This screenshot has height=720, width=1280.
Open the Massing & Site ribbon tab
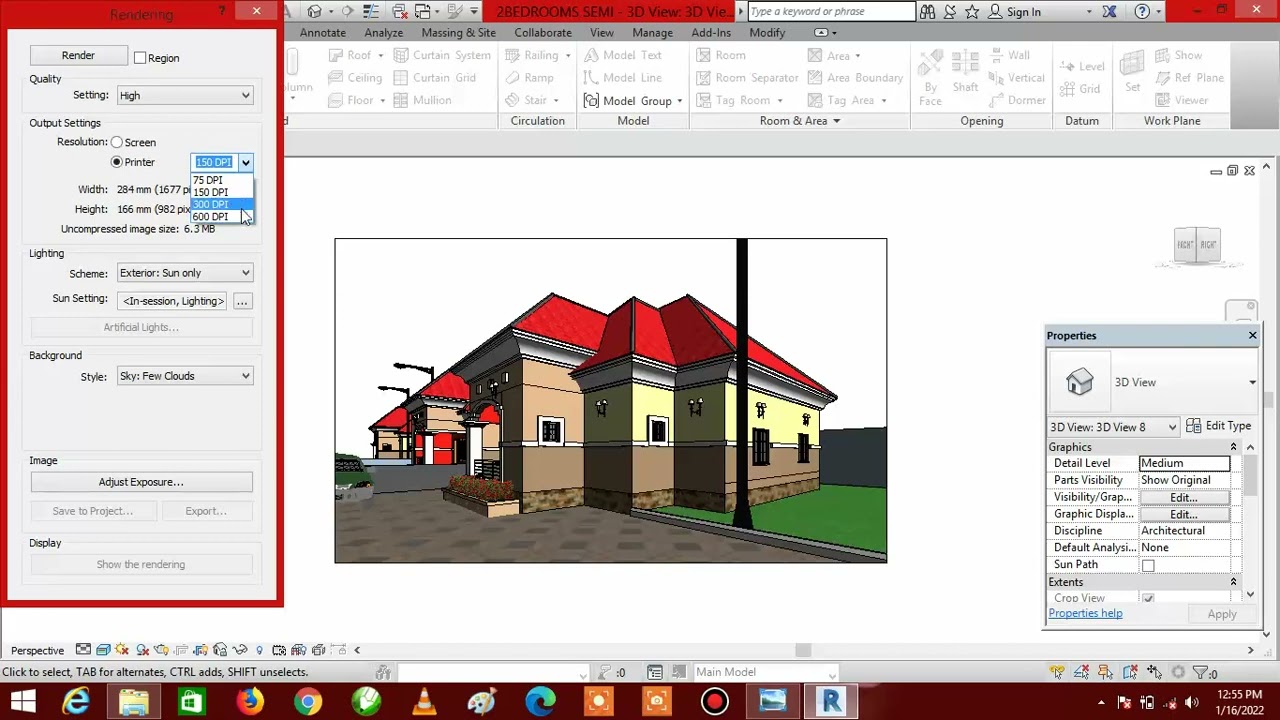458,33
